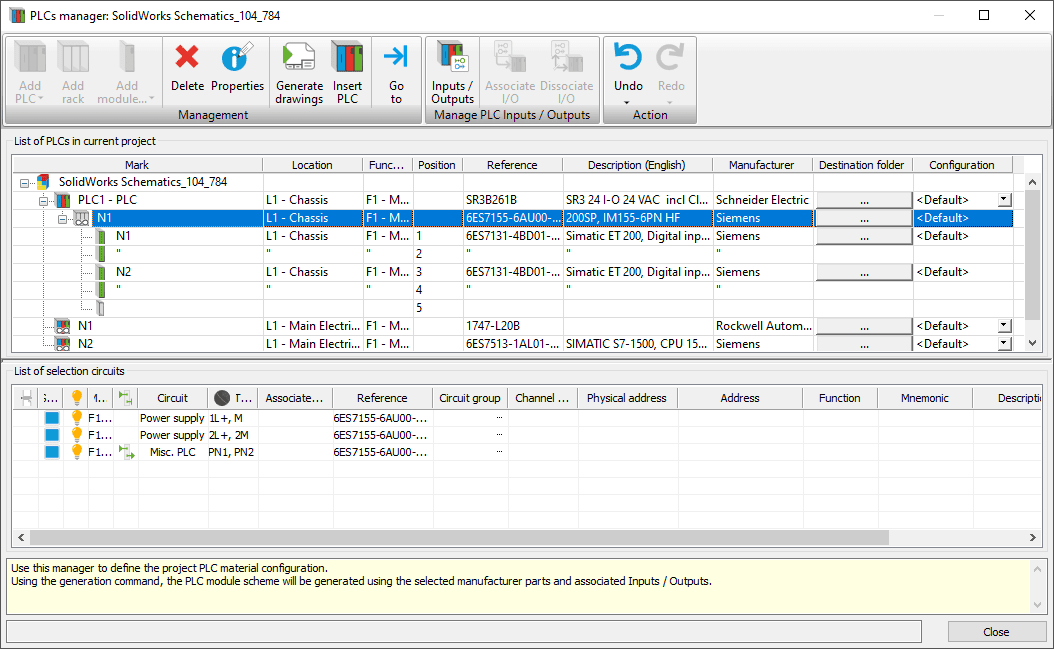Click the Circuit group column header
This screenshot has height=649, width=1054.
[470, 398]
